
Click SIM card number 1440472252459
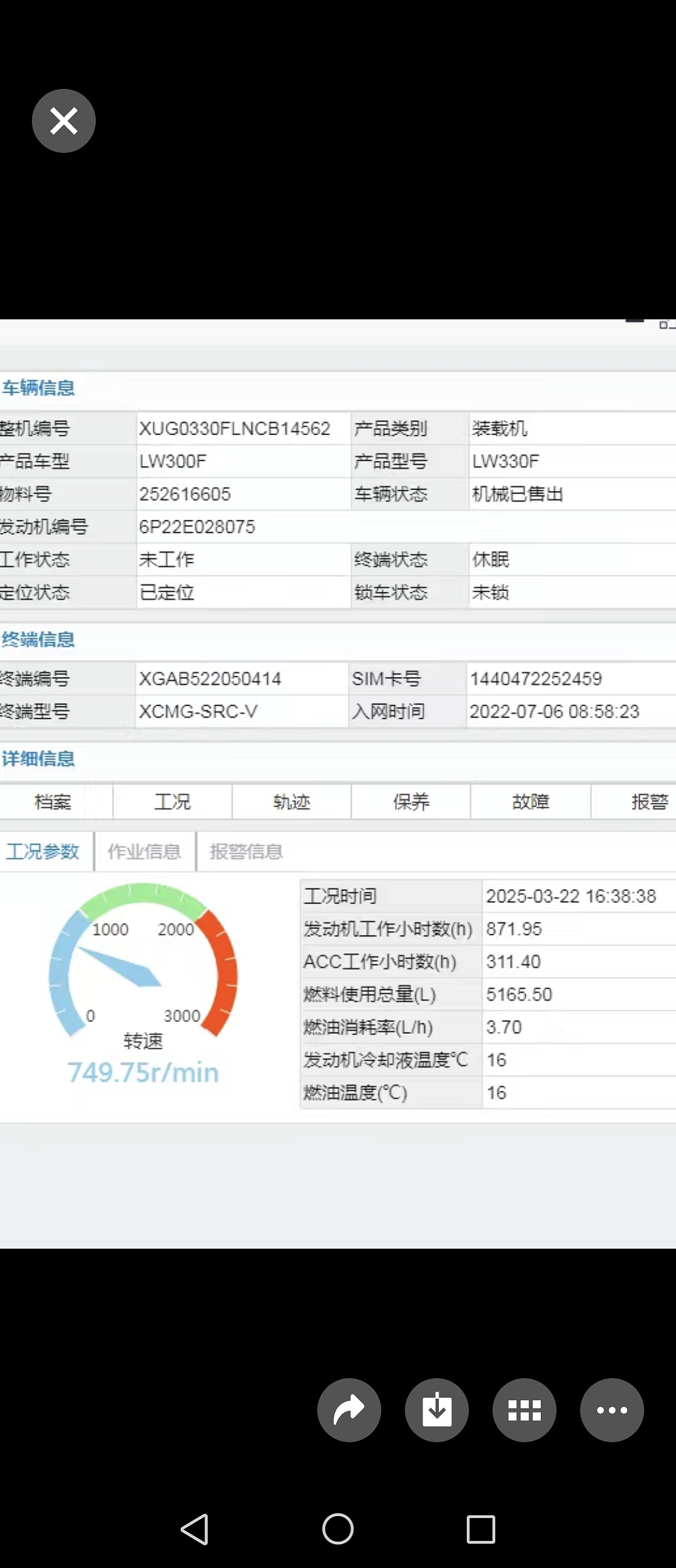pos(536,679)
